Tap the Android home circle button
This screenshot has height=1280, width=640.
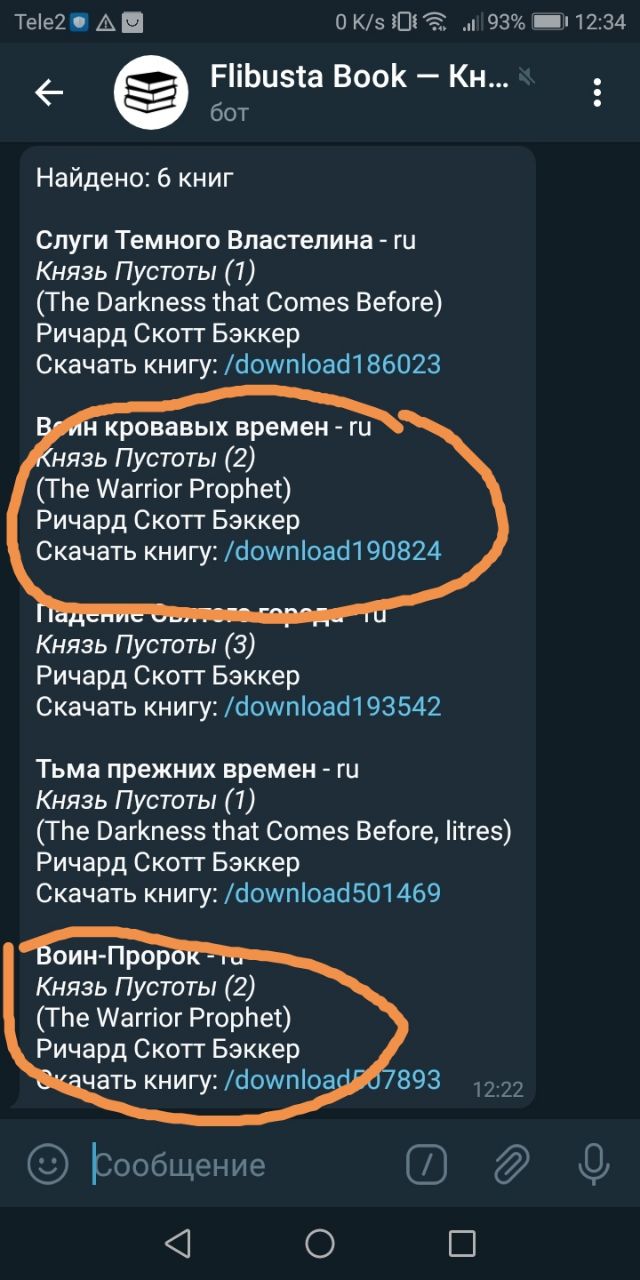coord(320,1243)
